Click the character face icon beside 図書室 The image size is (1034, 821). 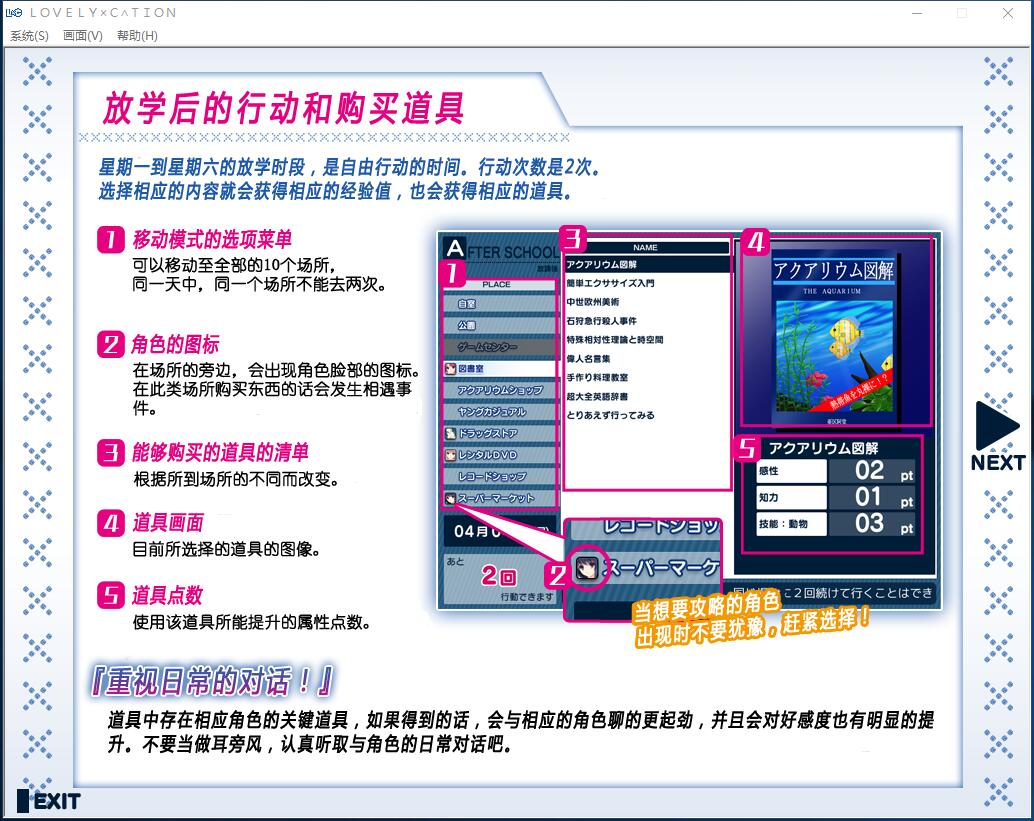click(x=450, y=369)
